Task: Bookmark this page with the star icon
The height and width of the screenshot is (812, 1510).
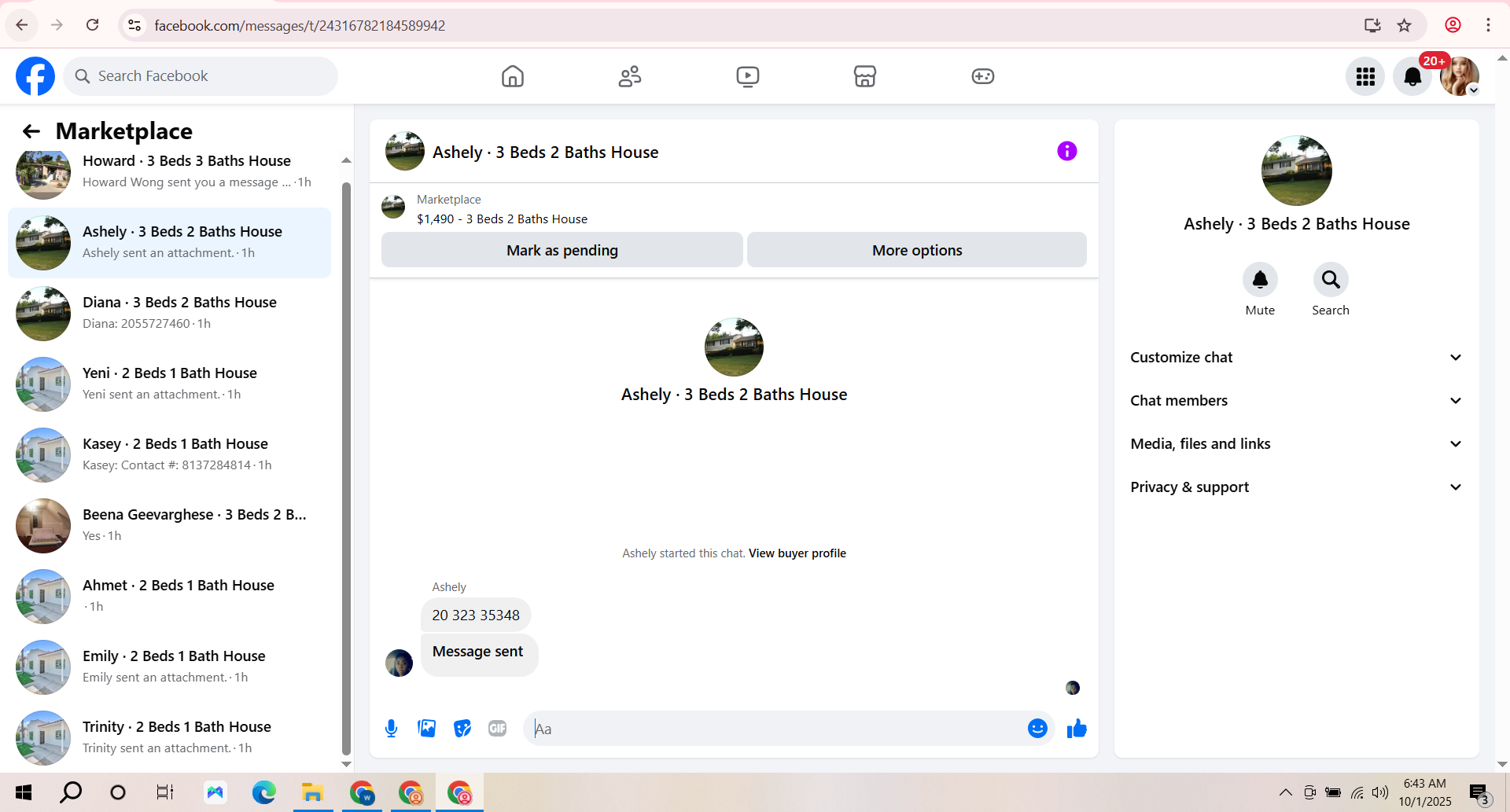Action: (1405, 25)
